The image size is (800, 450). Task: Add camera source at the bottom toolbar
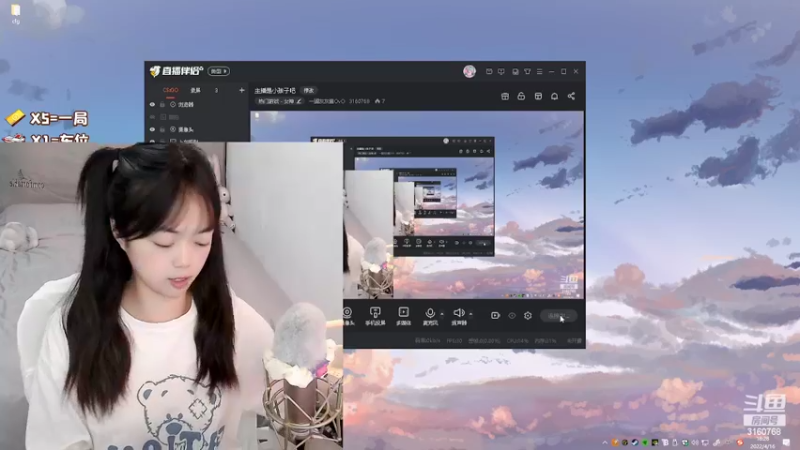tap(348, 316)
